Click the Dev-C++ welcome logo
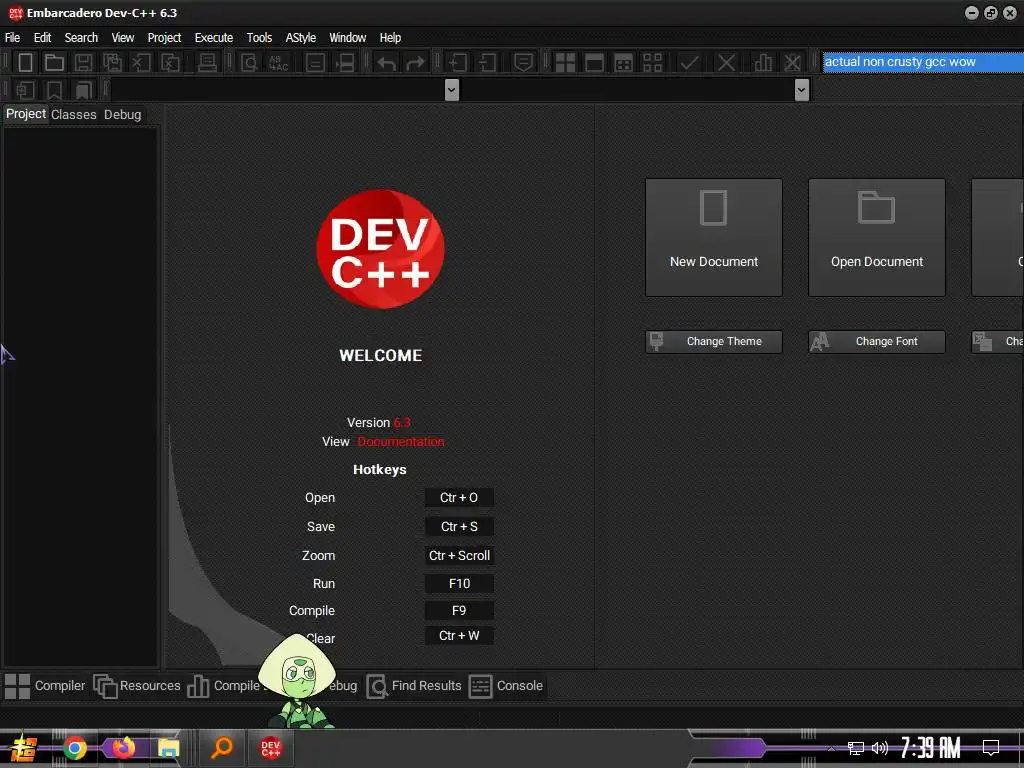 pos(380,249)
